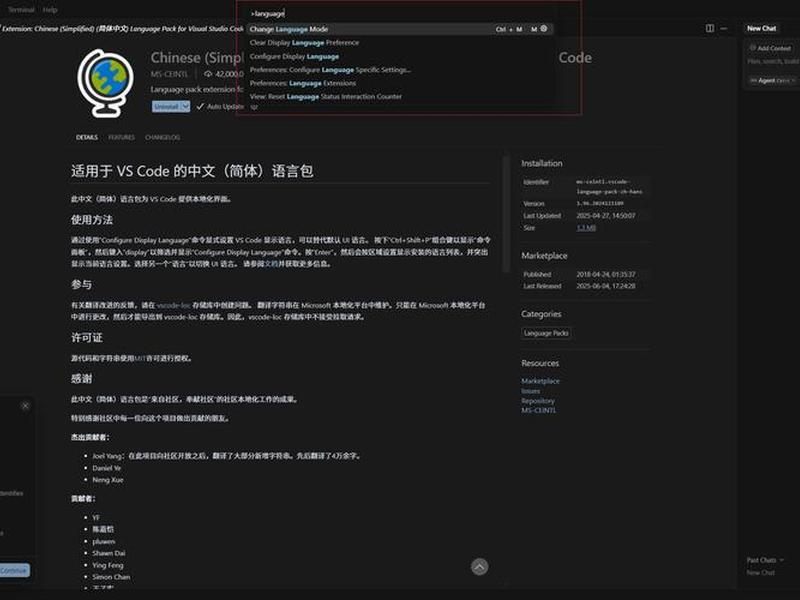Click the 使用方法 heading
The width and height of the screenshot is (800, 600).
pyautogui.click(x=92, y=220)
